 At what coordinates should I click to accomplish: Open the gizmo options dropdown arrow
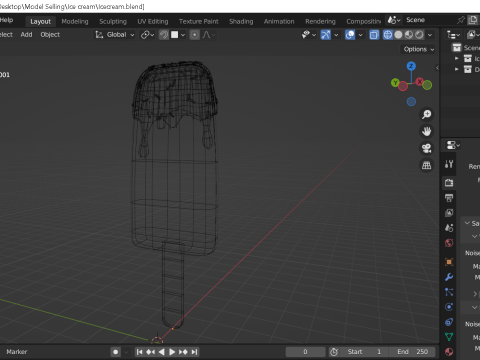[x=336, y=35]
